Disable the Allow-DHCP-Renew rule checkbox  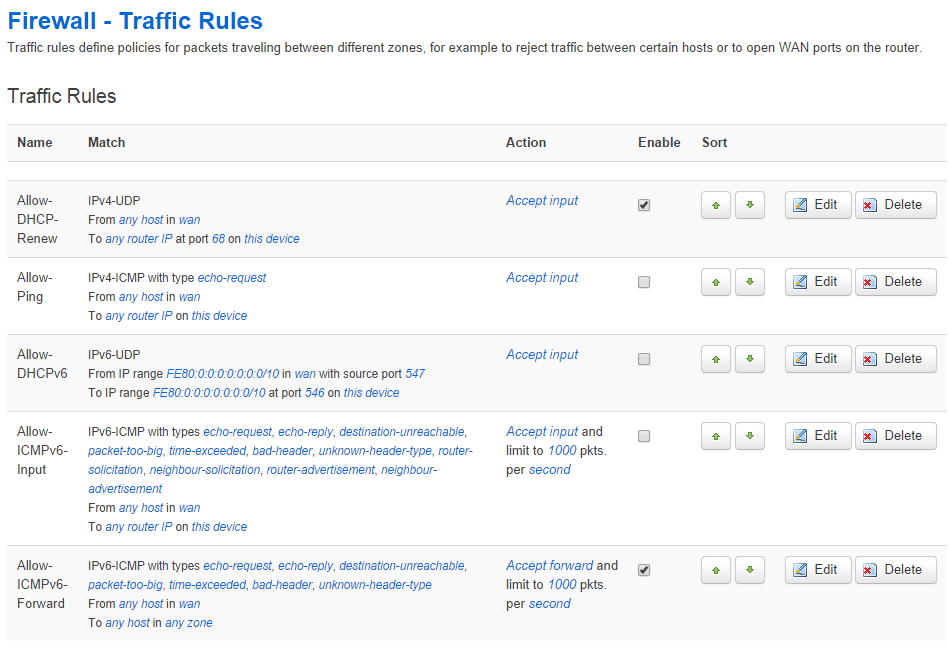[644, 205]
